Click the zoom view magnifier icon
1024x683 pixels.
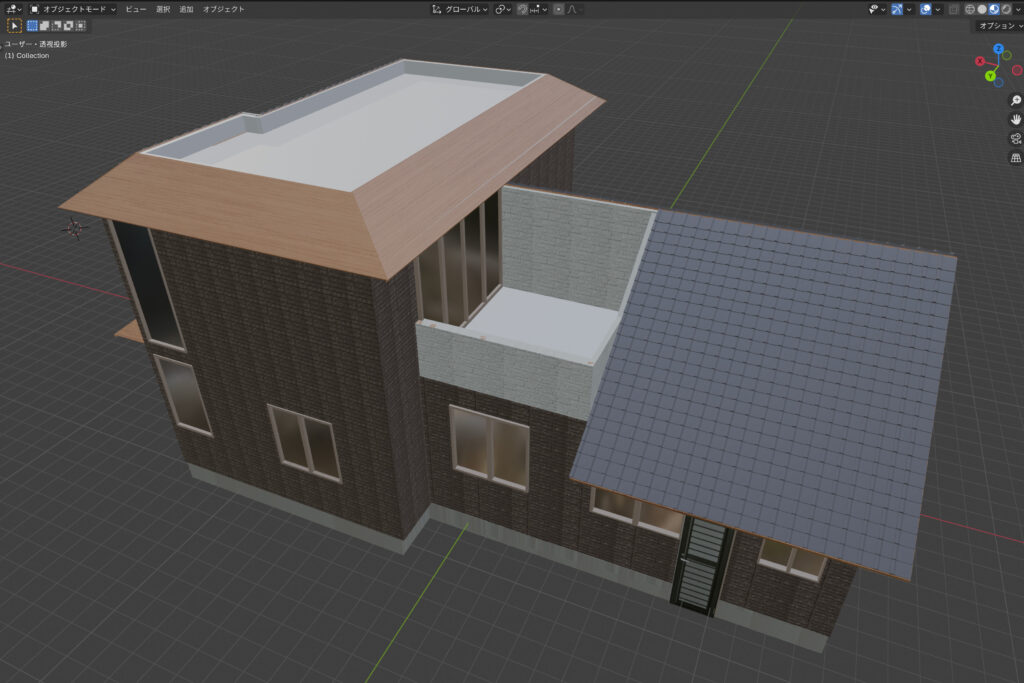[1016, 101]
